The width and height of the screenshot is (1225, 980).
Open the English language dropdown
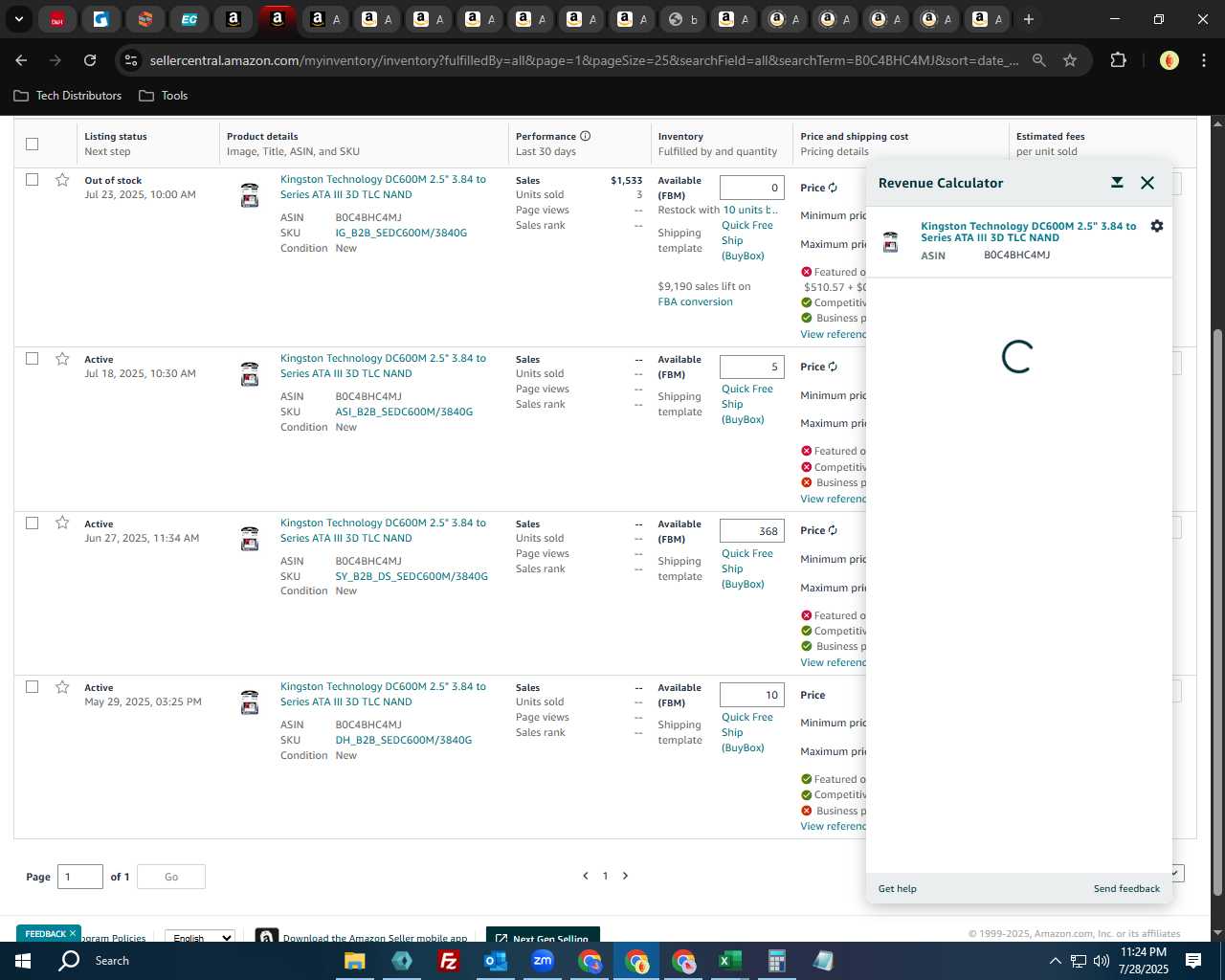pyautogui.click(x=200, y=937)
